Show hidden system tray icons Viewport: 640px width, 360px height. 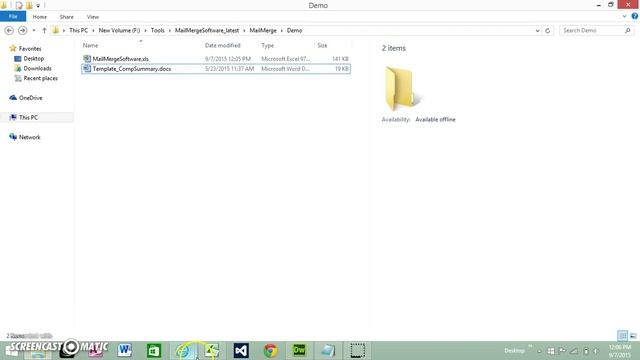540,351
